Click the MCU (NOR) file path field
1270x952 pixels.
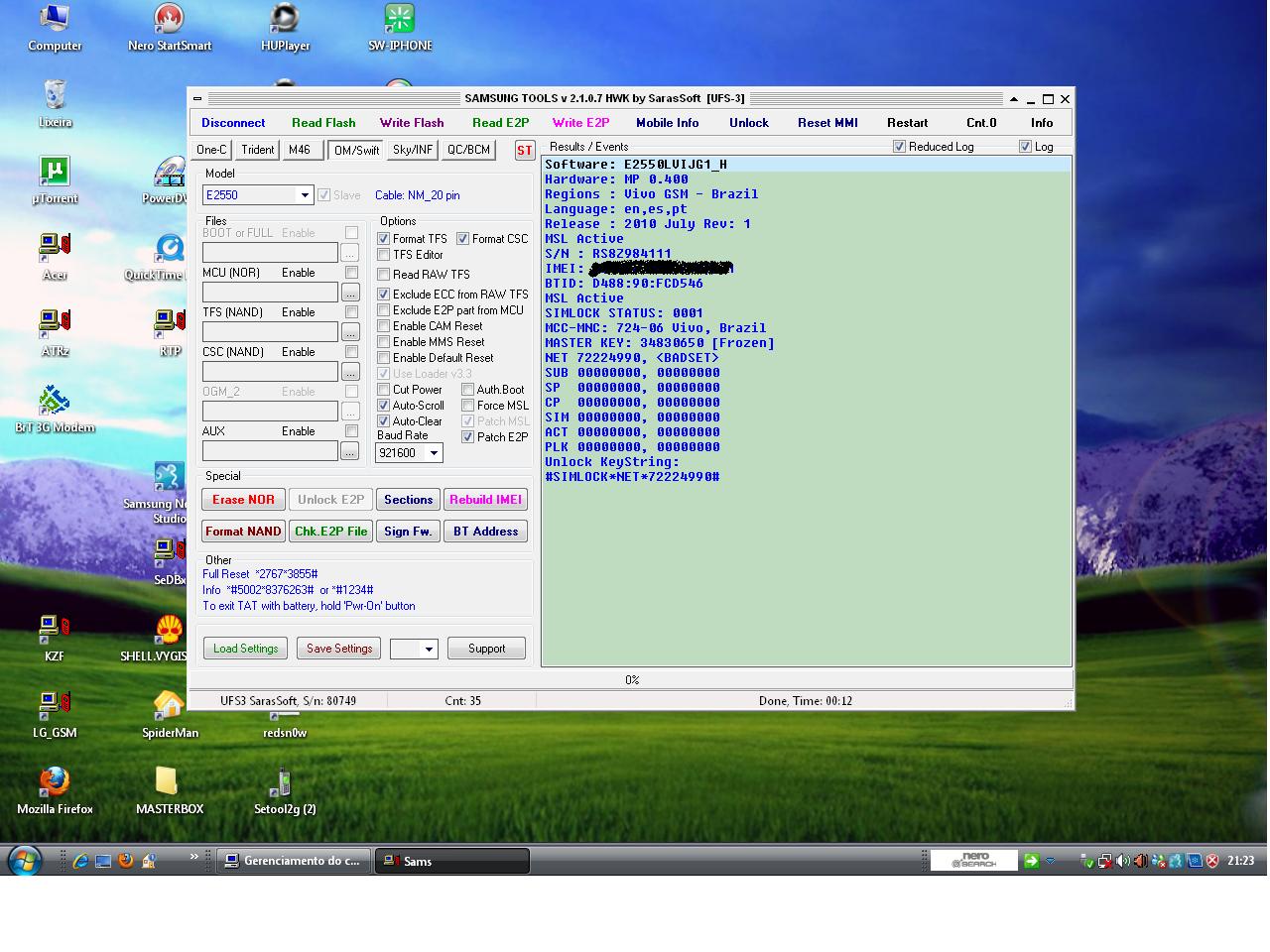pyautogui.click(x=270, y=293)
